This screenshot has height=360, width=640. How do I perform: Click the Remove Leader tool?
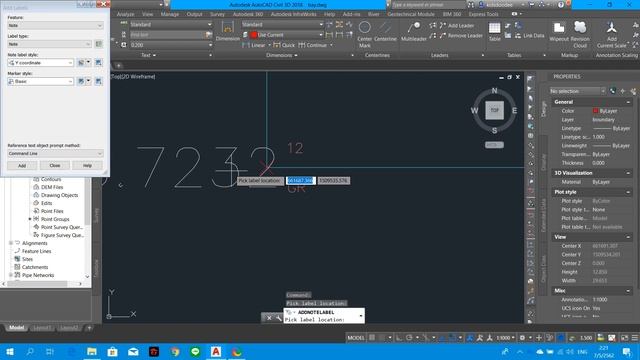click(461, 36)
